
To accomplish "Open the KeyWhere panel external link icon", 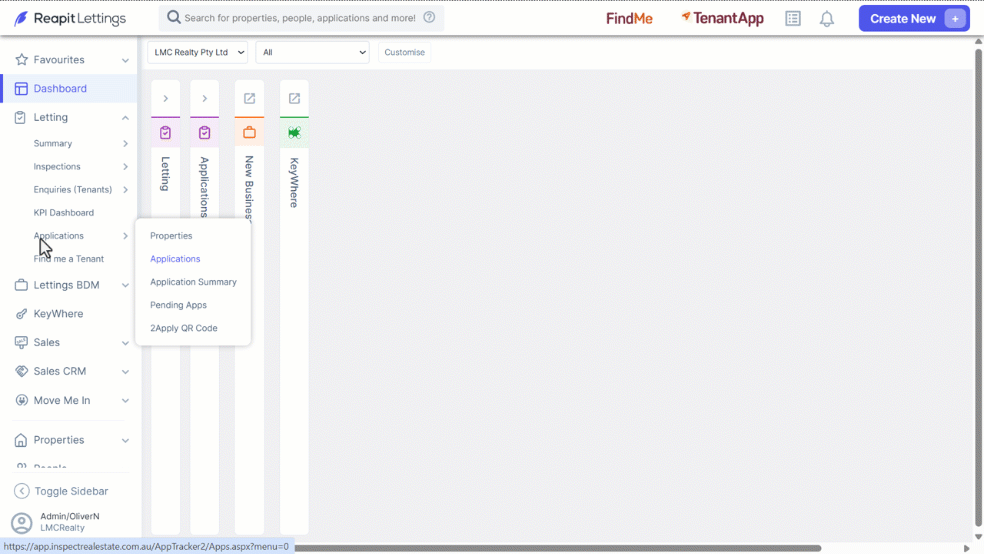I will click(294, 99).
